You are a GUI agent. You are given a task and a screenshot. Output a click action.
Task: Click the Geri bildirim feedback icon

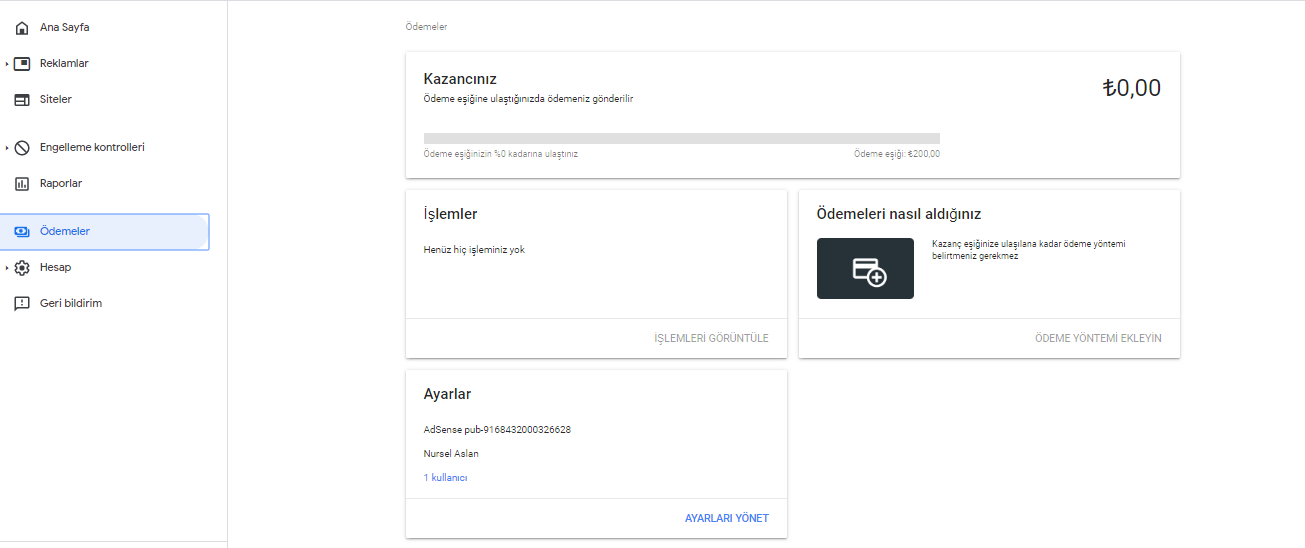click(x=22, y=304)
